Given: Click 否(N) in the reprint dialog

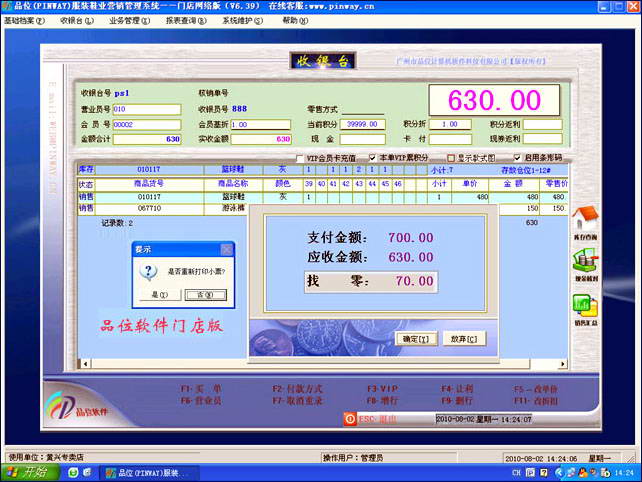Looking at the screenshot, I should pos(206,294).
